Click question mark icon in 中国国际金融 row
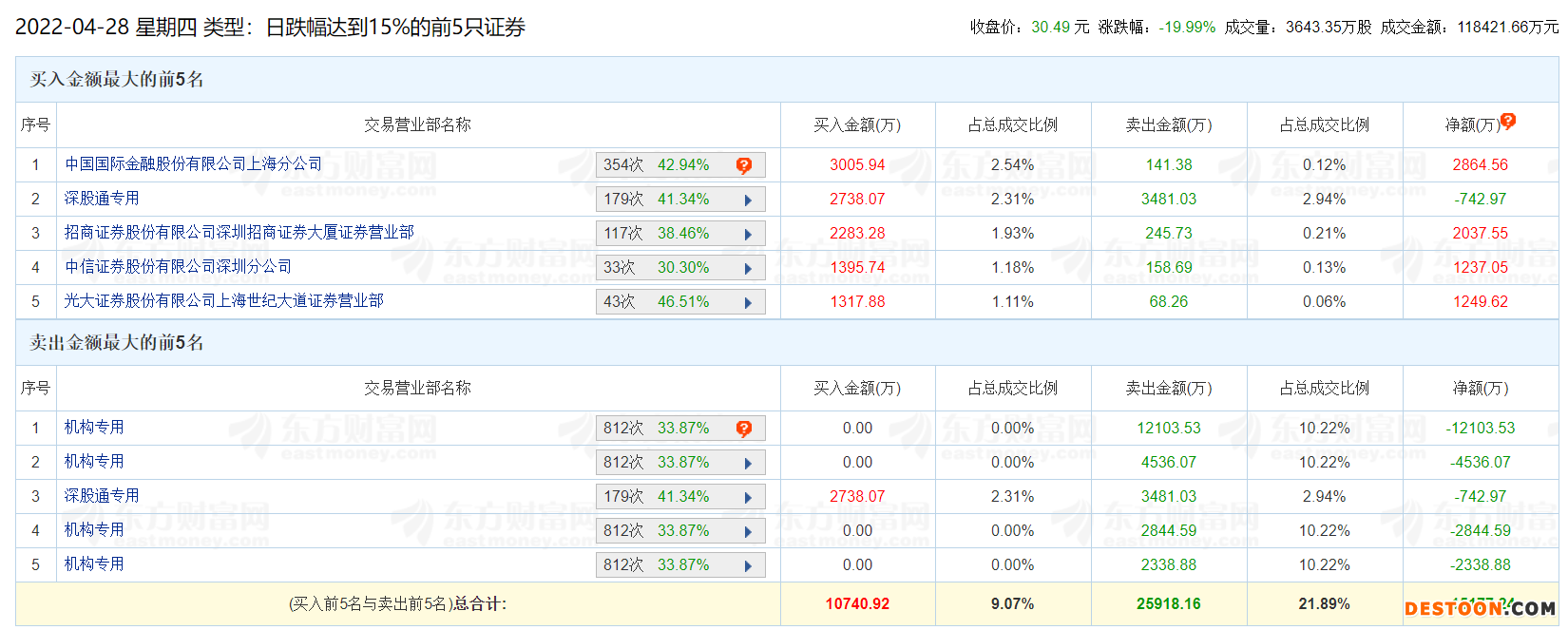This screenshot has height=630, width=1568. pyautogui.click(x=744, y=165)
